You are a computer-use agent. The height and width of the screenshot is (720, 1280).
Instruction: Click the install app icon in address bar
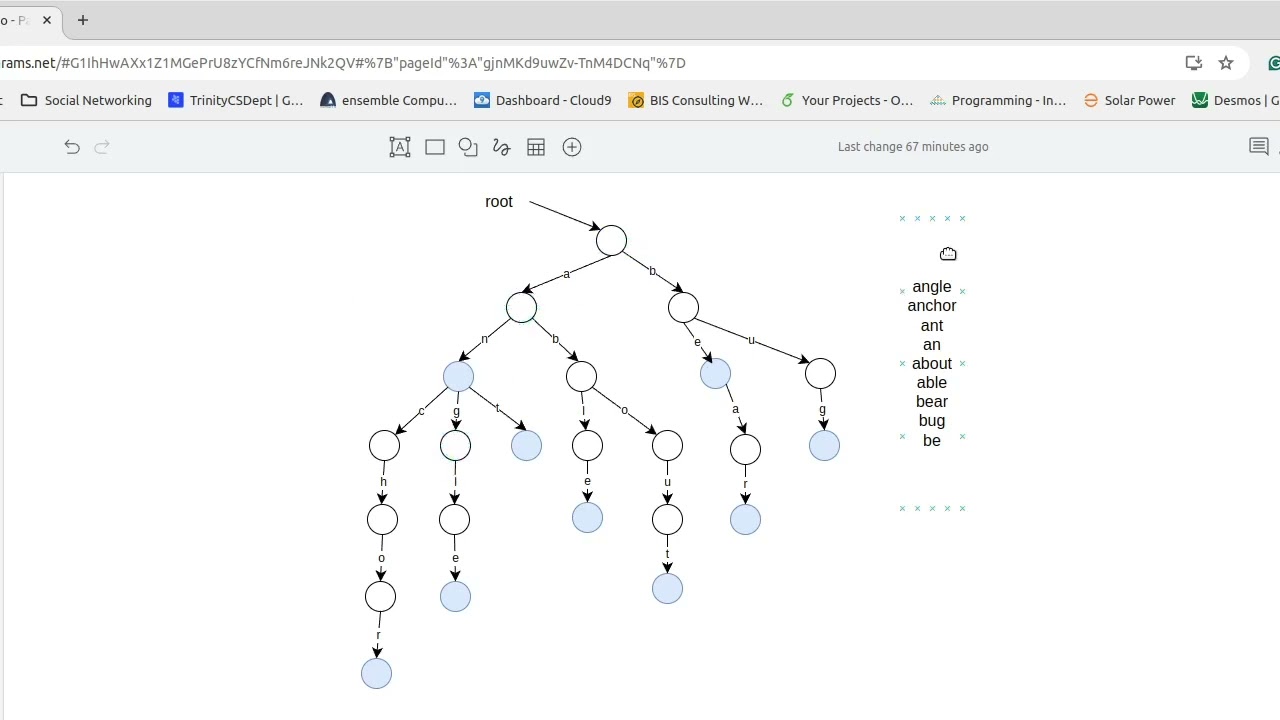click(1193, 63)
